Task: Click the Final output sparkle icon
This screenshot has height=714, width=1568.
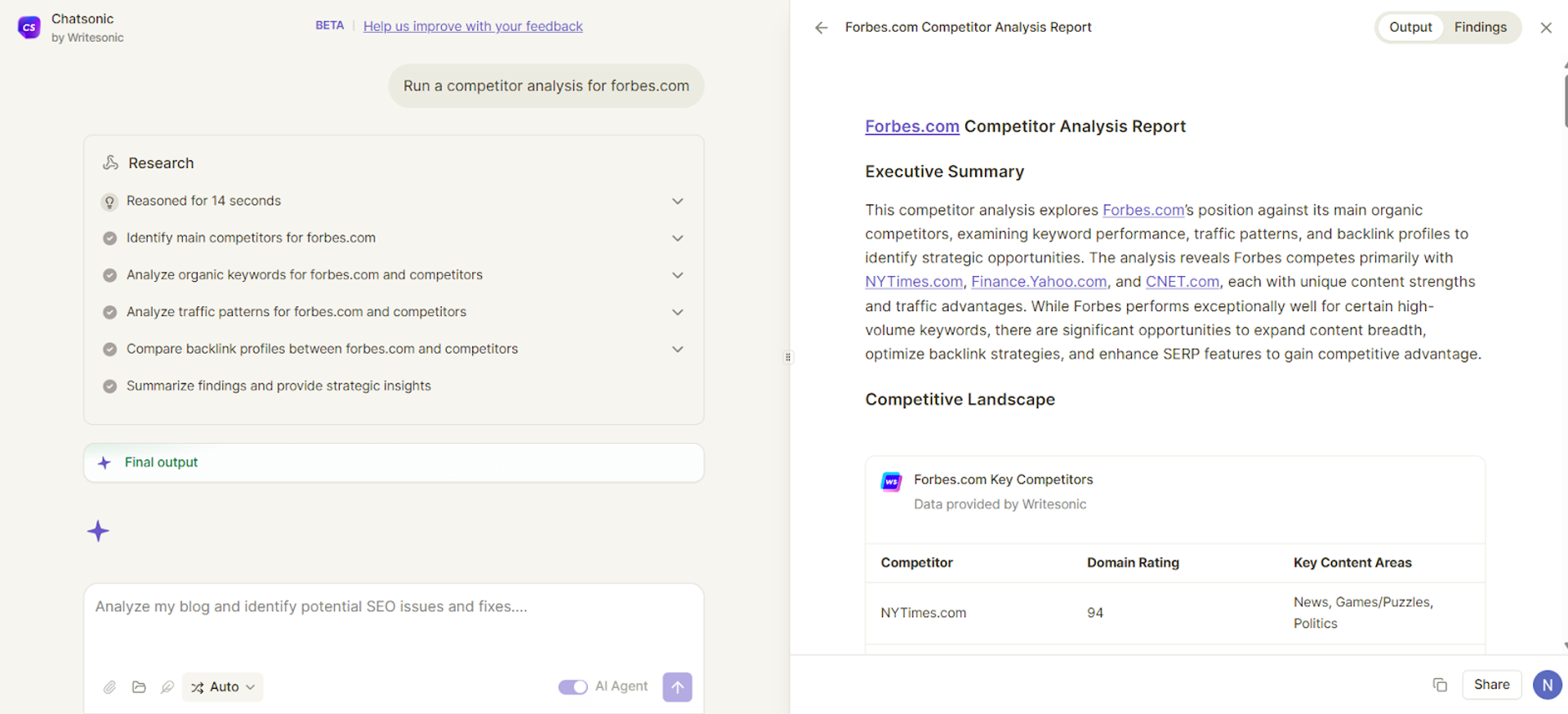Action: pyautogui.click(x=105, y=462)
